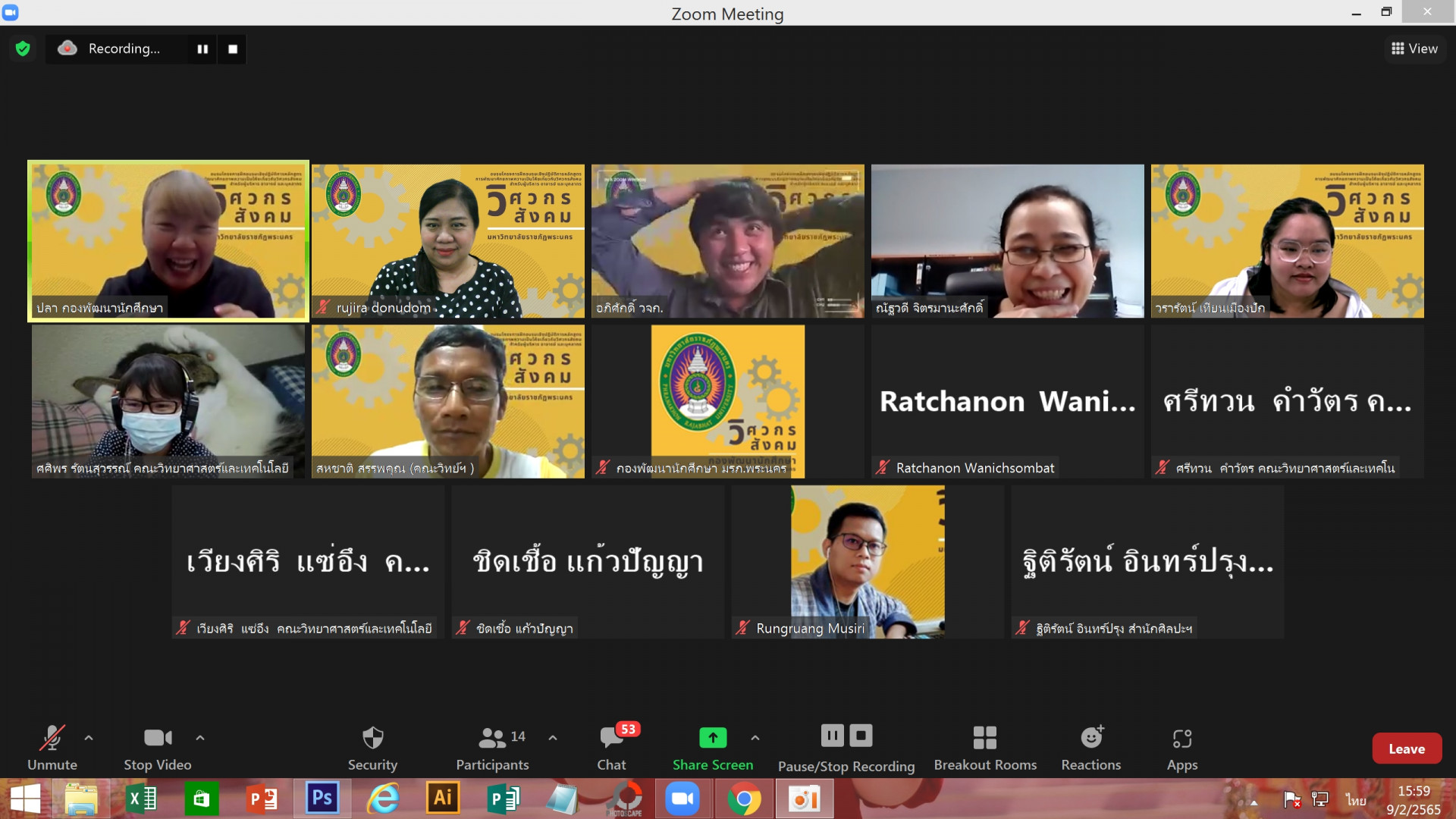
Task: Open the Apps panel
Action: (x=1182, y=748)
